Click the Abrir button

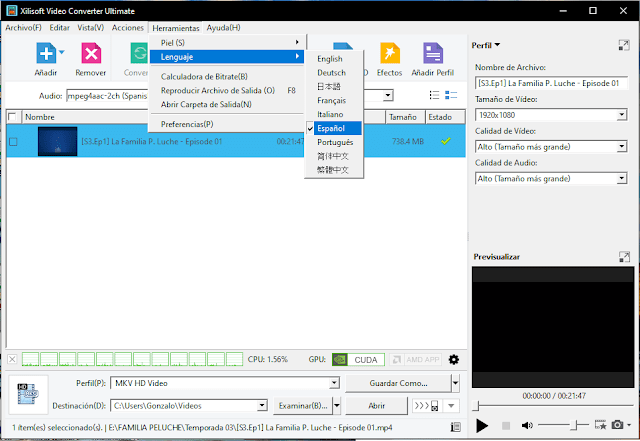tap(376, 406)
